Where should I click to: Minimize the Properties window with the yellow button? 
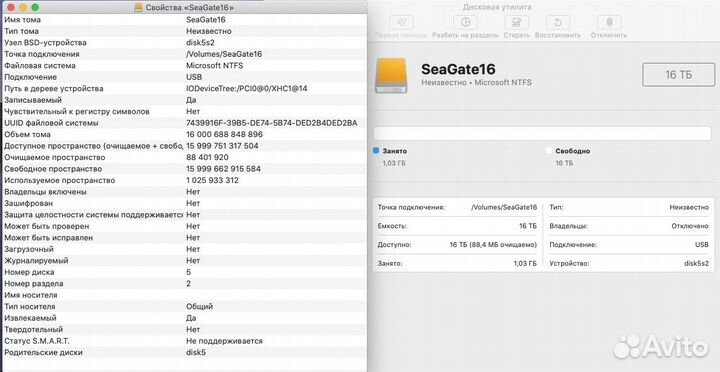23,7
